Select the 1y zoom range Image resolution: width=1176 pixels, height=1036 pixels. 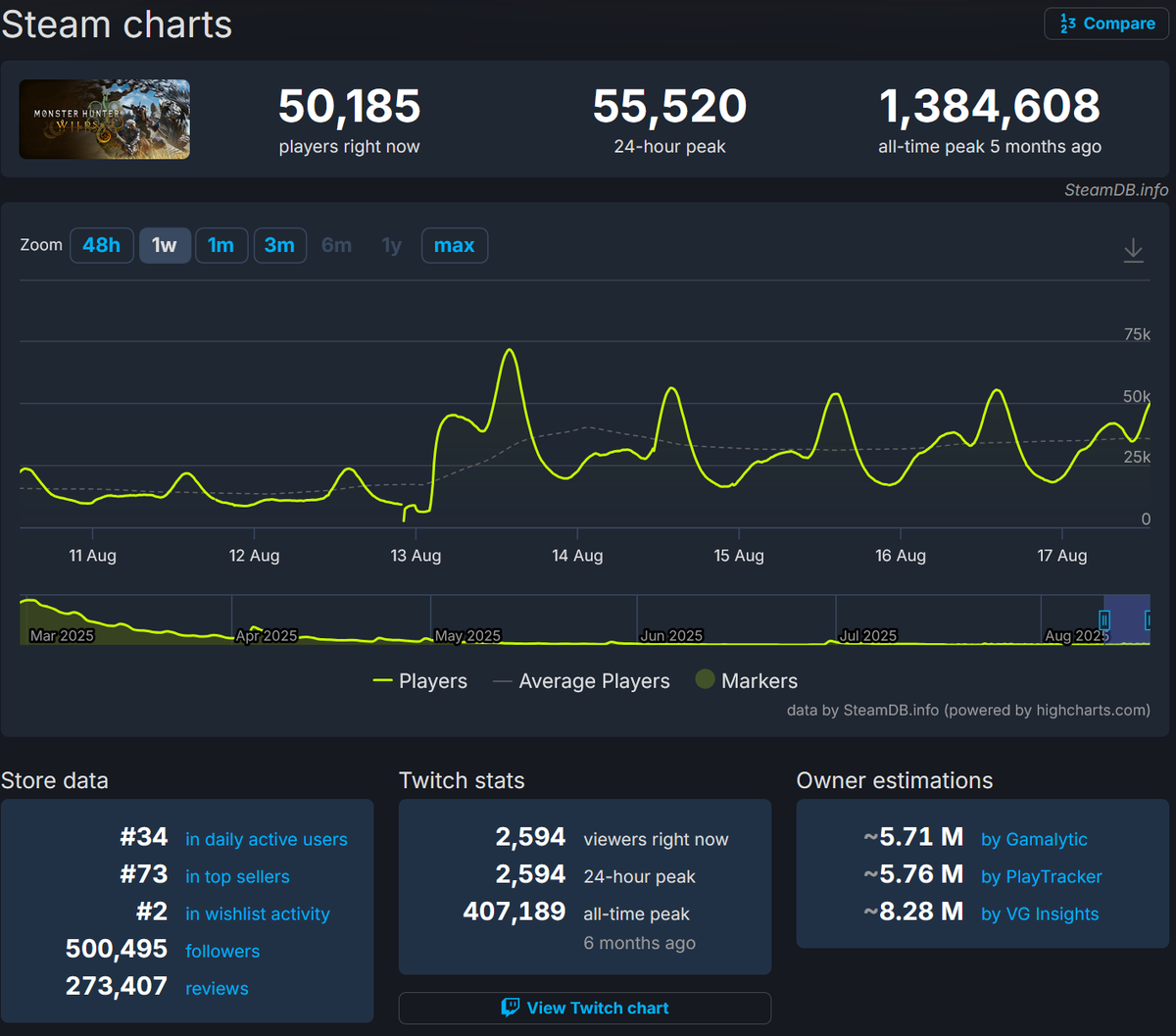coord(392,245)
